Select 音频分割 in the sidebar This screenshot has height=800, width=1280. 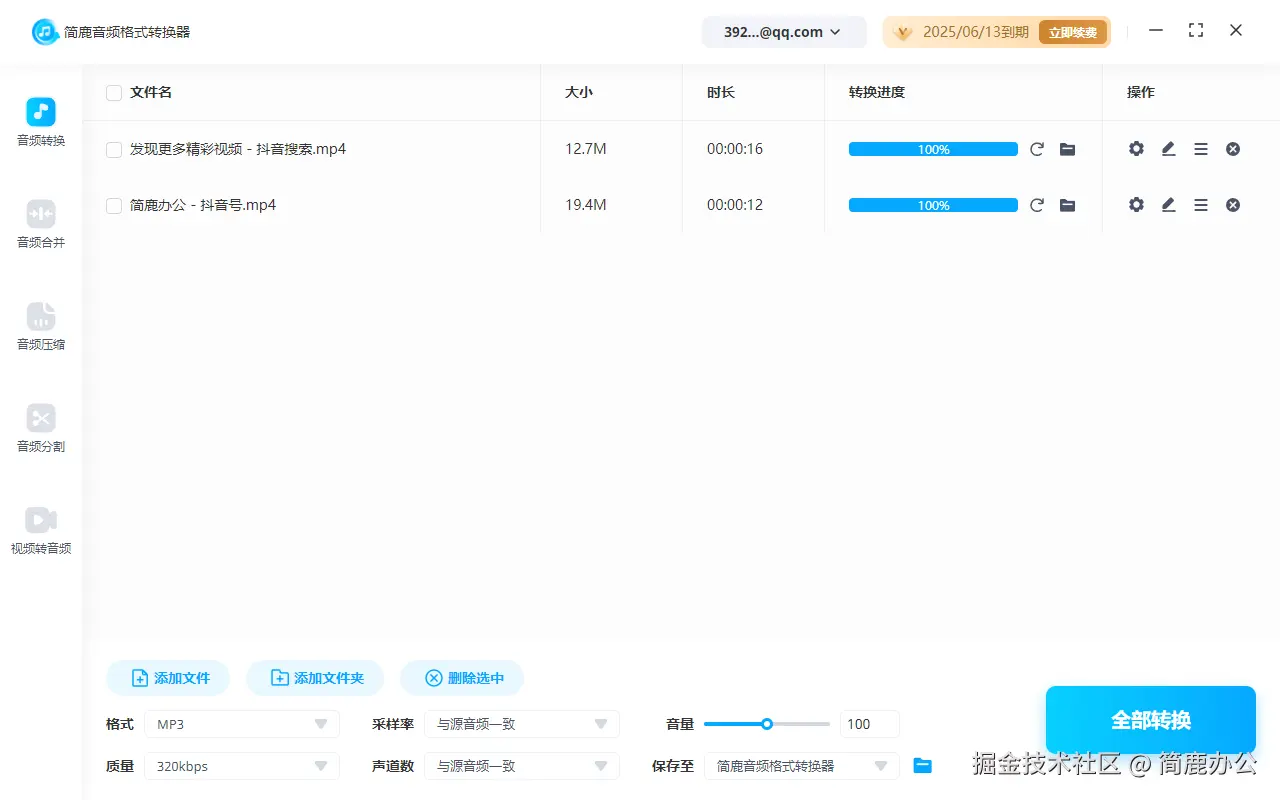[41, 429]
